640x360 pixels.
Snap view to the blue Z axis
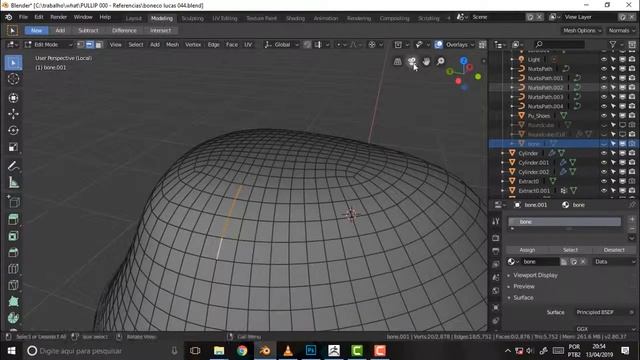coord(464,61)
